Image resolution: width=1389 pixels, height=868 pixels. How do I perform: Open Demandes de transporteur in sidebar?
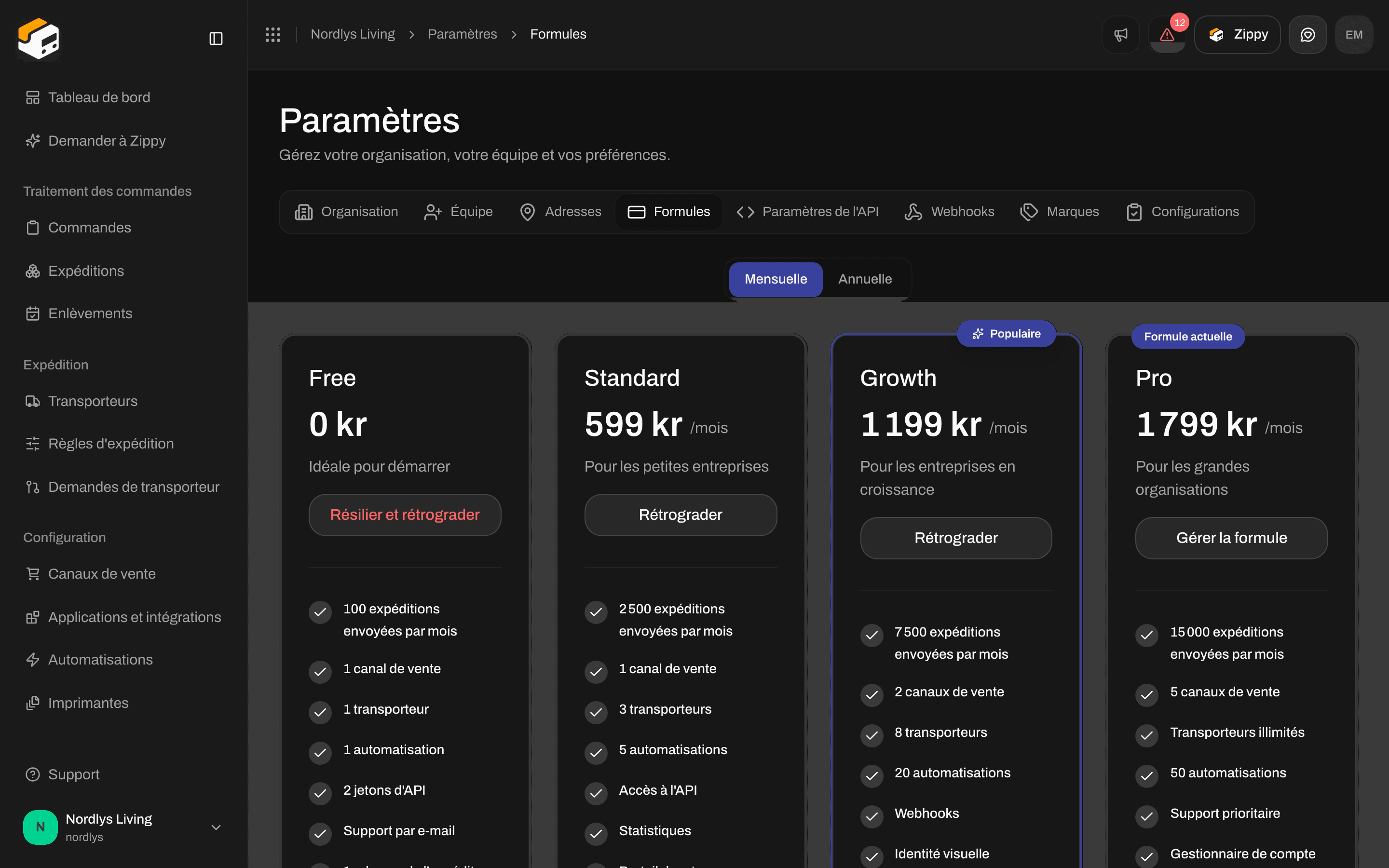click(123, 487)
